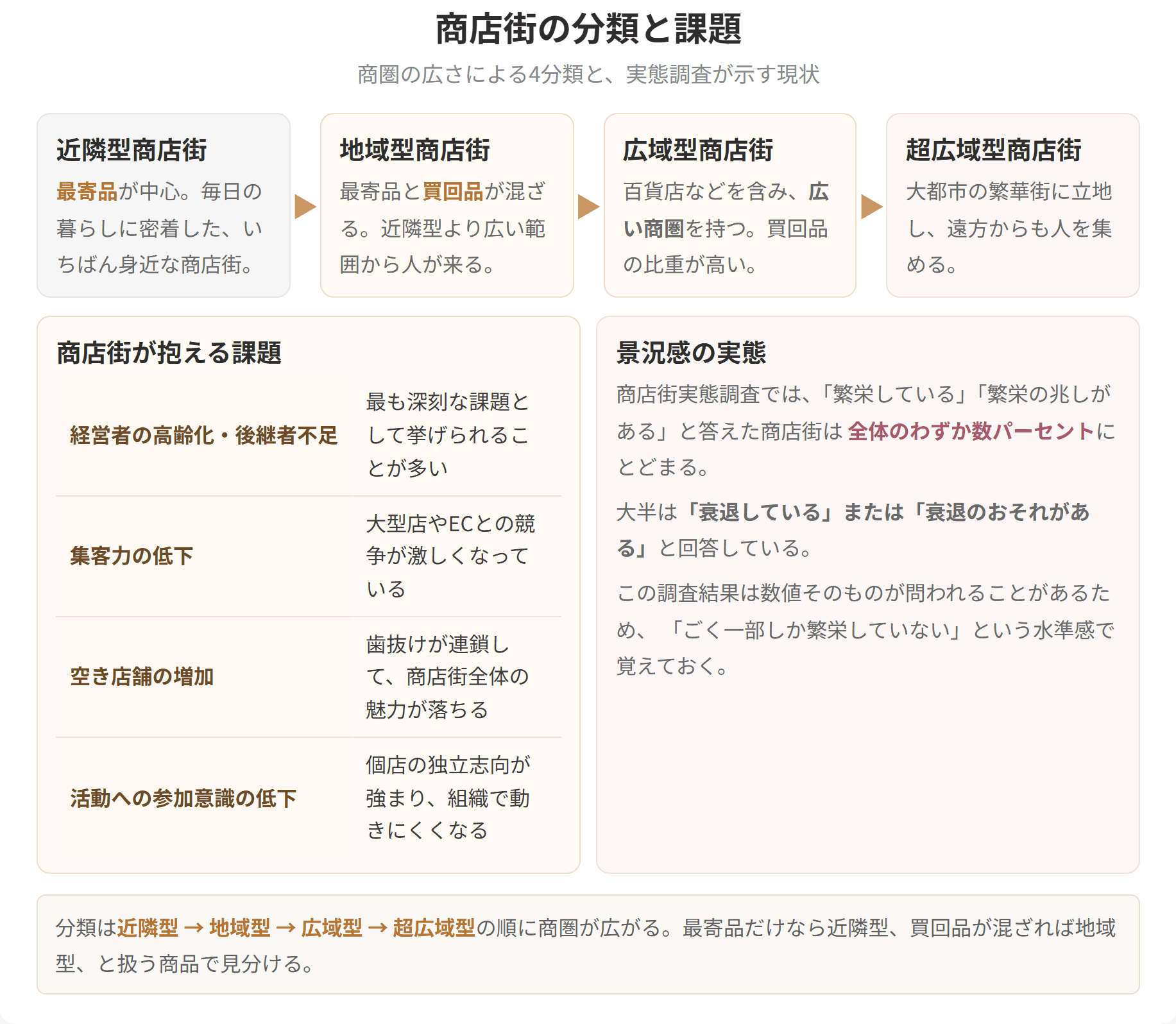
Task: Click the paragraph starting この調査結果は数値そのもの
Action: tap(865, 629)
